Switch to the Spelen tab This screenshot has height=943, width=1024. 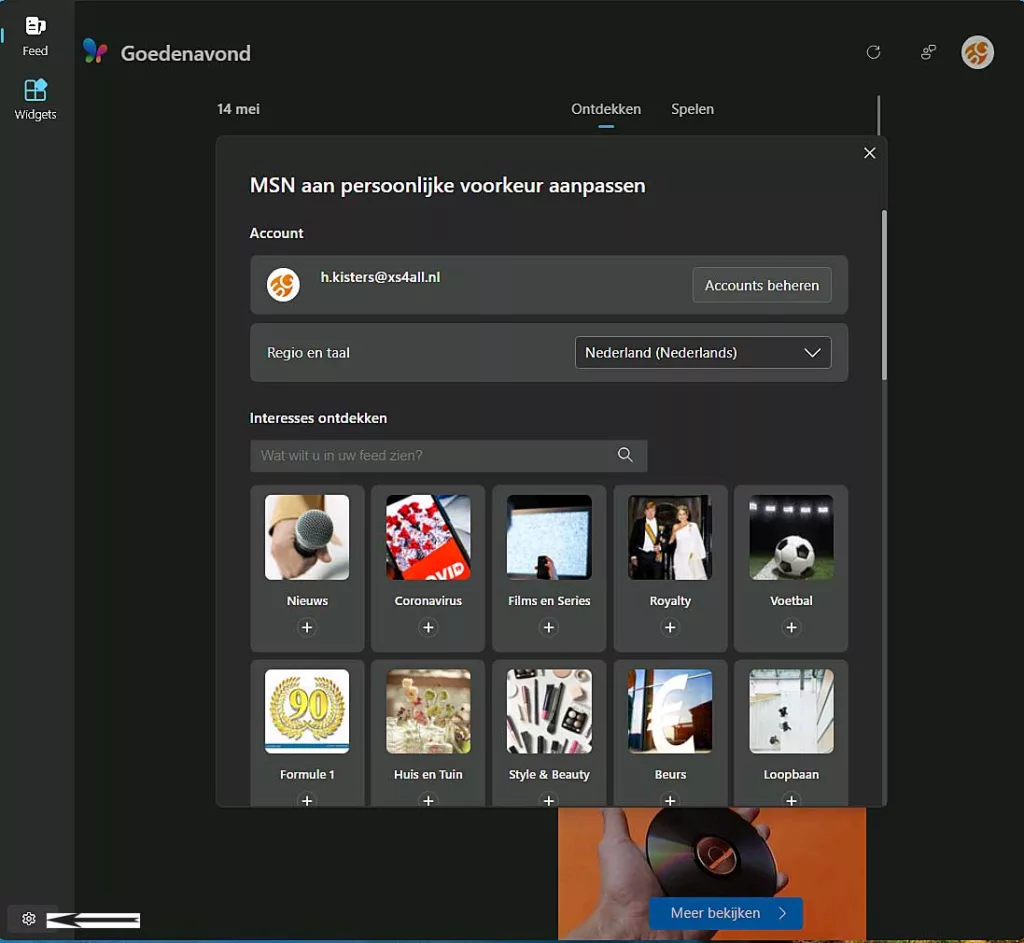pyautogui.click(x=692, y=109)
